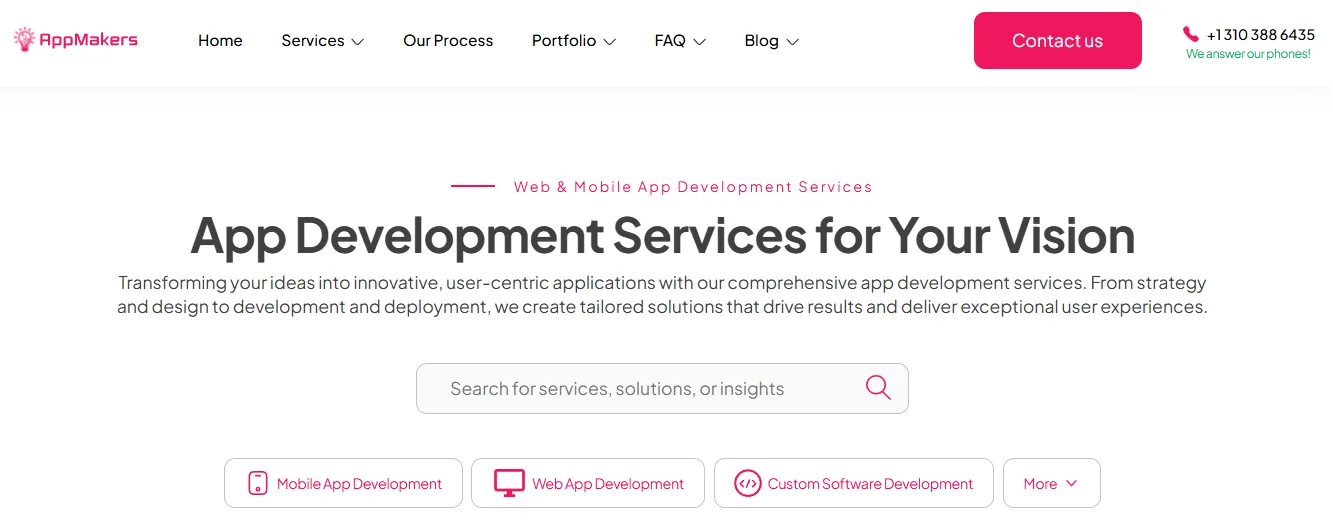Click the code brackets icon
Viewport: 1333px width, 530px height.
click(x=747, y=484)
